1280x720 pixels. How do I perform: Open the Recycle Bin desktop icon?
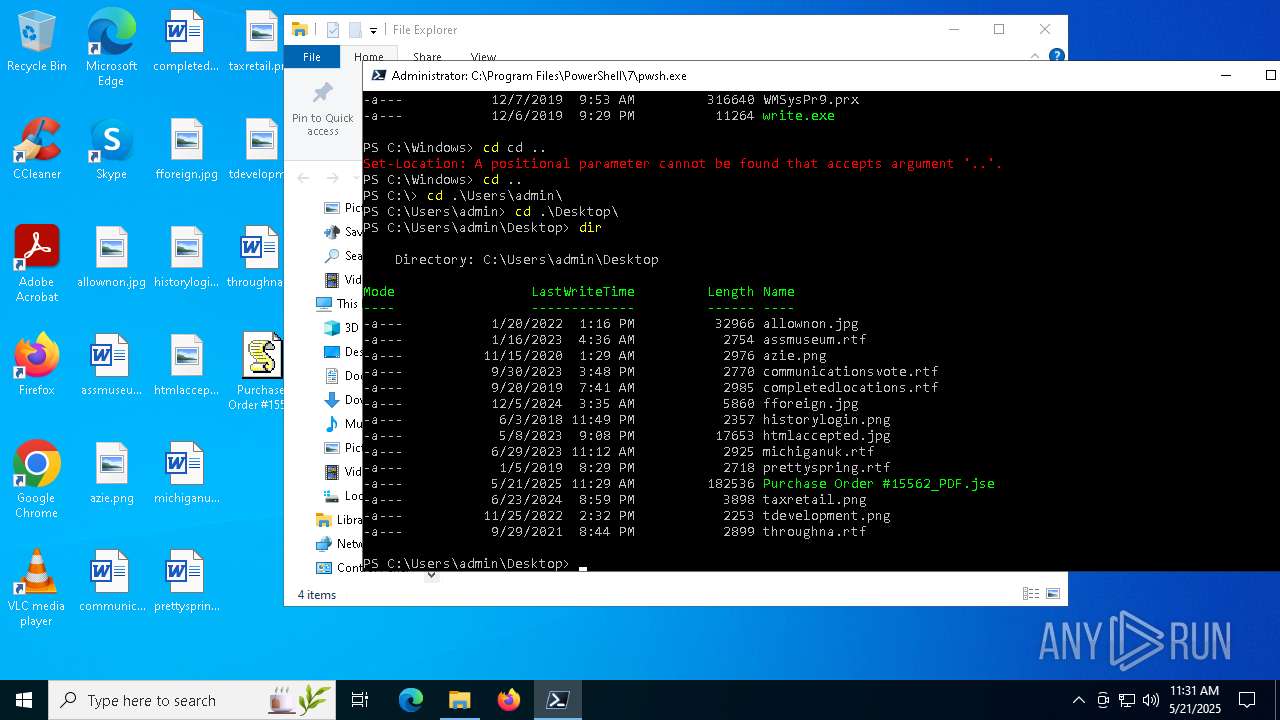[x=37, y=41]
